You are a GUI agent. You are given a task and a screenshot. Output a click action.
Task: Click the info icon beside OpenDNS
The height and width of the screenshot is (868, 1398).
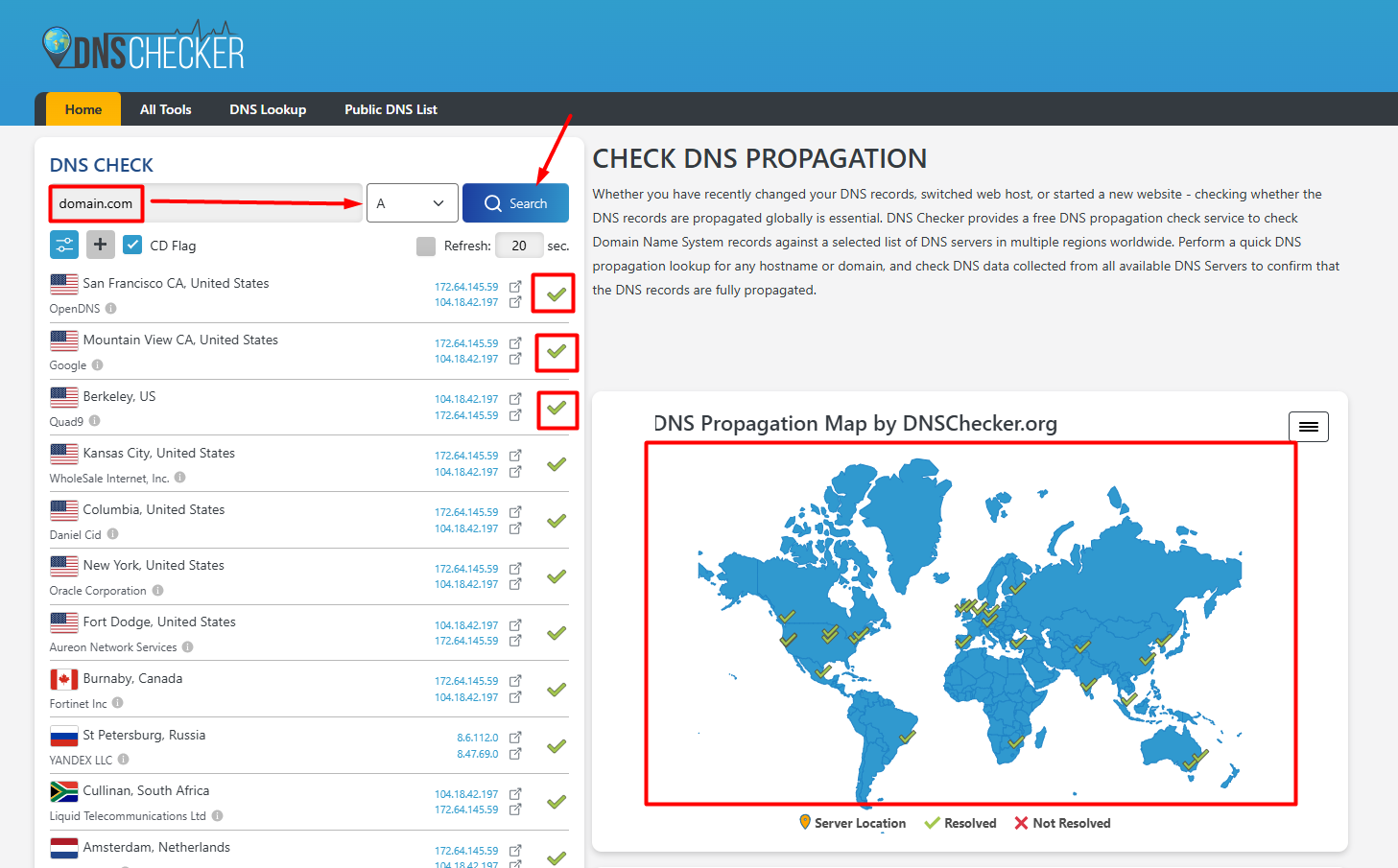[x=111, y=309]
